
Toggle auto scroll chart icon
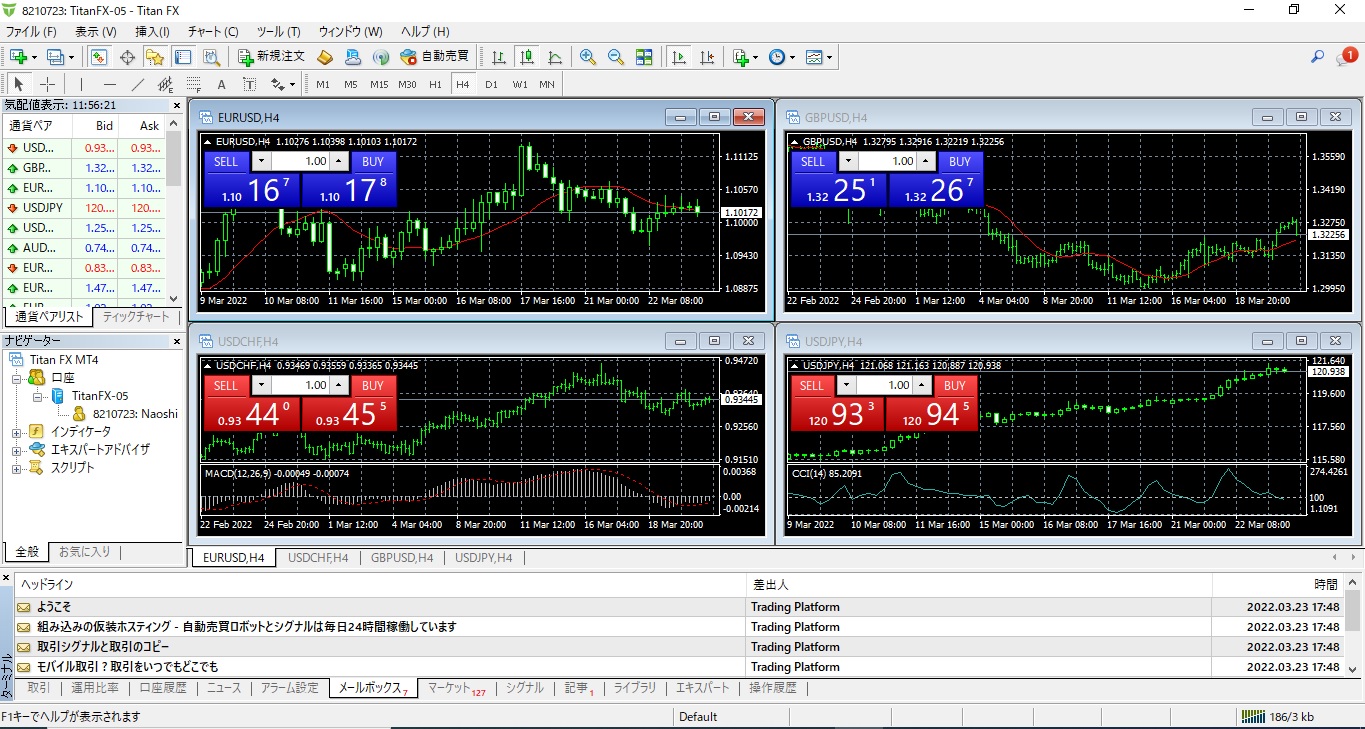pyautogui.click(x=679, y=57)
